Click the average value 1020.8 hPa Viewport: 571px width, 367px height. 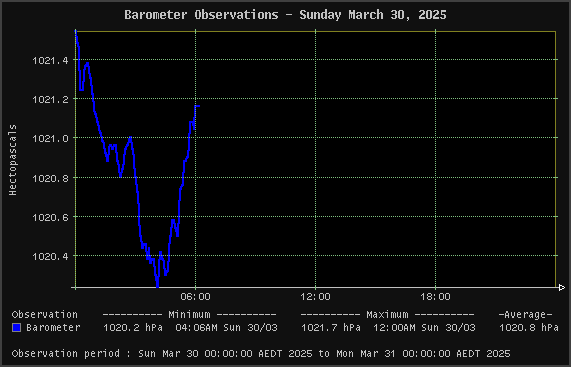(x=529, y=328)
